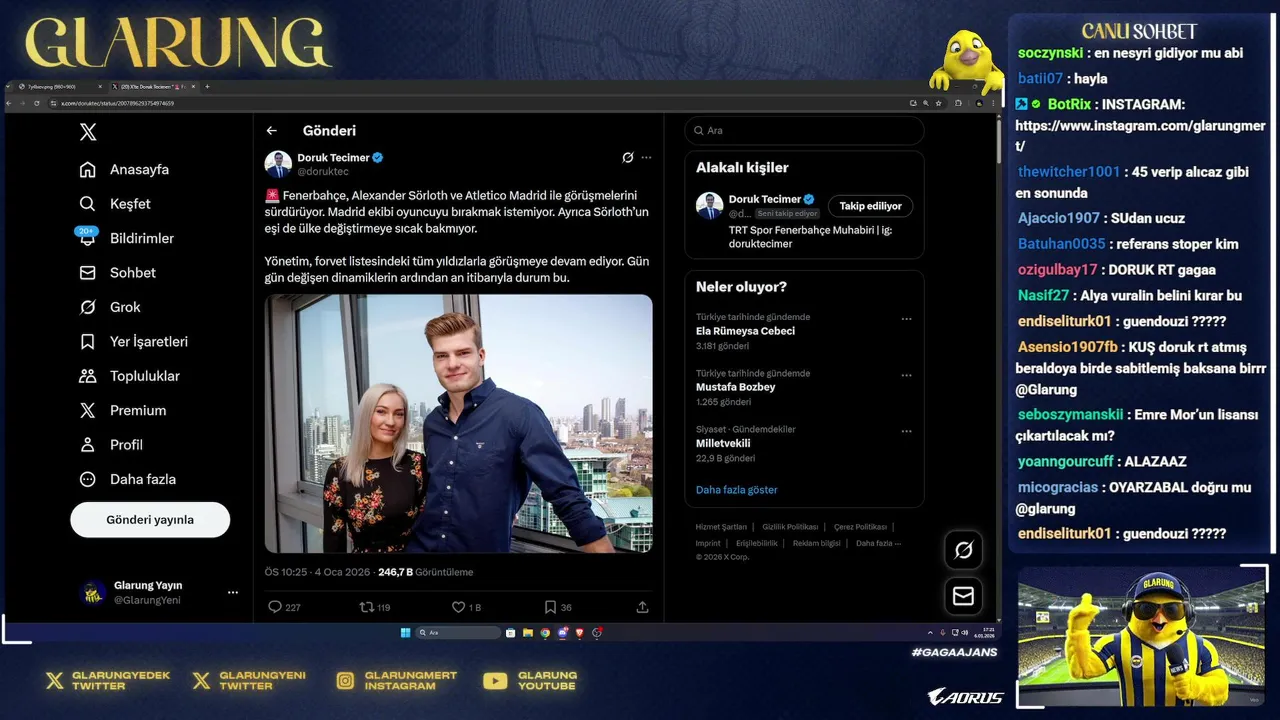Screen dimensions: 1280x720
Task: Open Topluluklar communities
Action: (x=130, y=376)
